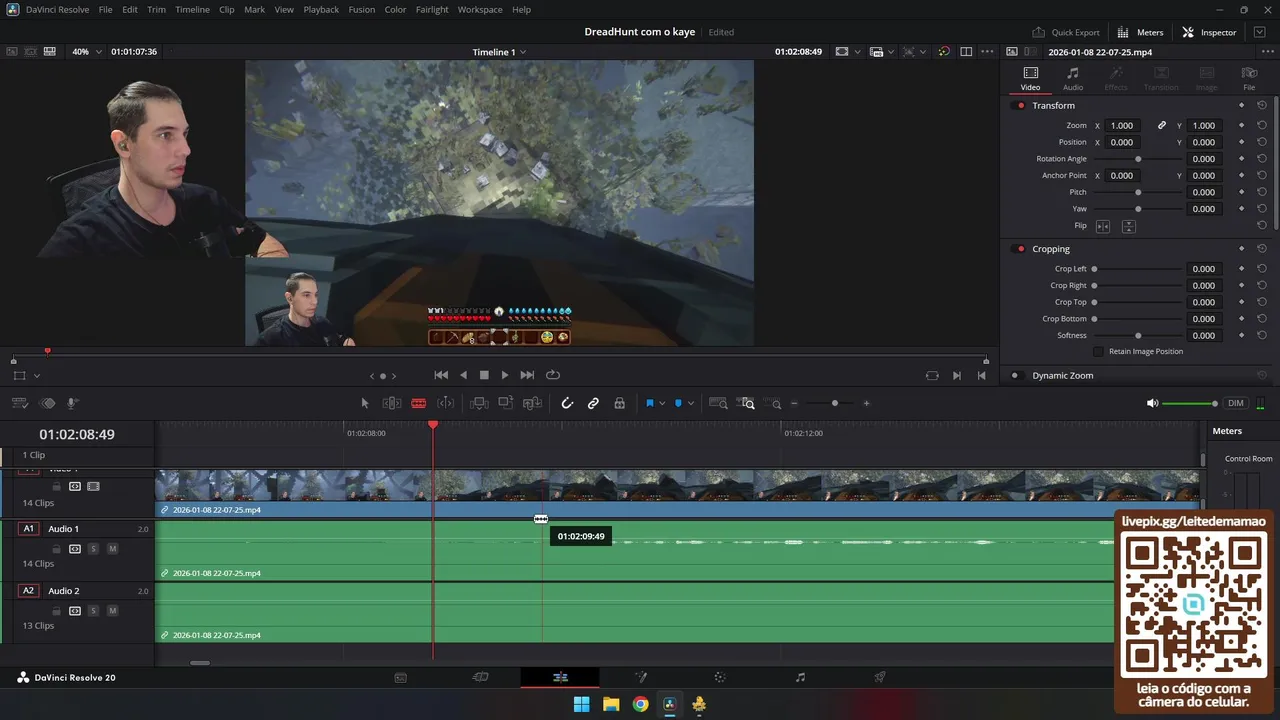Click the Zoom X value field
Viewport: 1280px width, 720px height.
[1123, 125]
